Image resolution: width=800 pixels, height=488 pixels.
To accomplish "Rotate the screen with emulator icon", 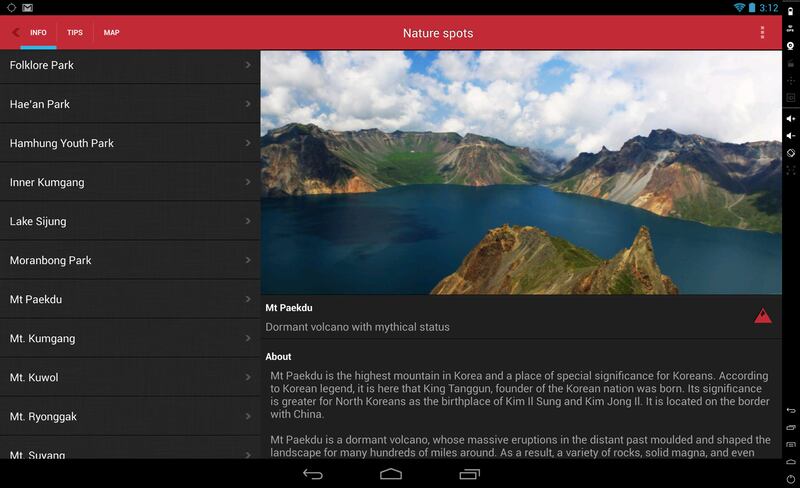I will [x=790, y=153].
